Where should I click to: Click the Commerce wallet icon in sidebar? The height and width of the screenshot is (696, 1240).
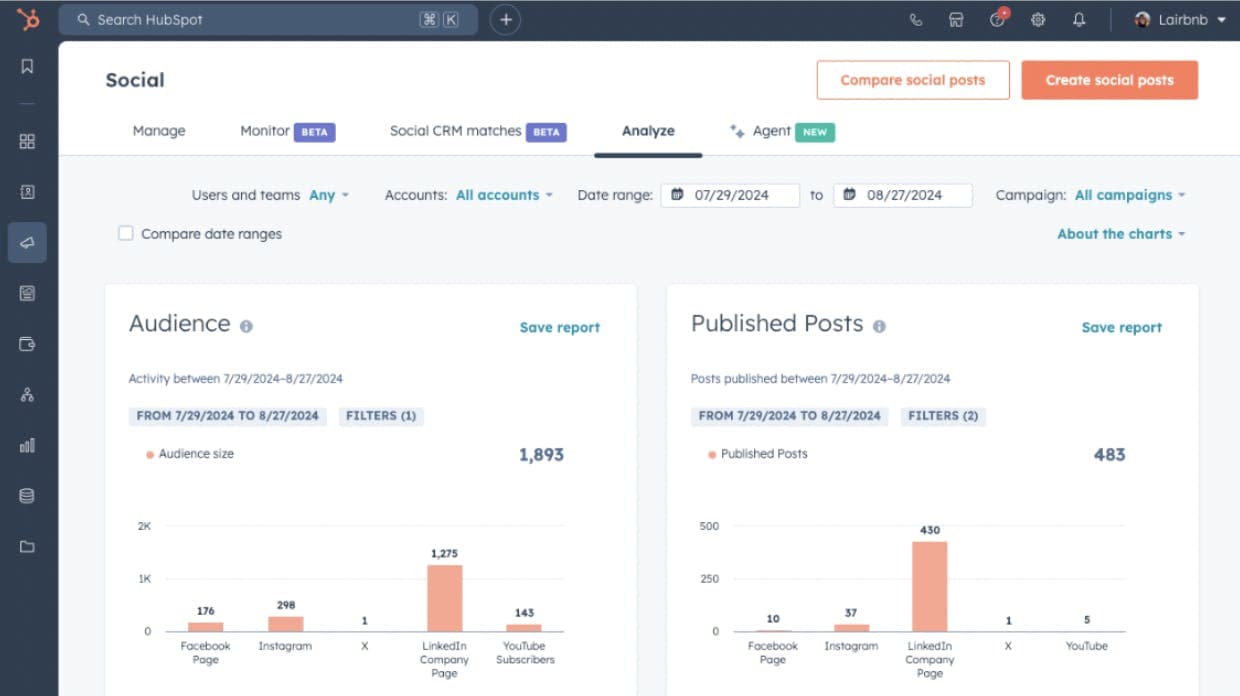coord(28,343)
